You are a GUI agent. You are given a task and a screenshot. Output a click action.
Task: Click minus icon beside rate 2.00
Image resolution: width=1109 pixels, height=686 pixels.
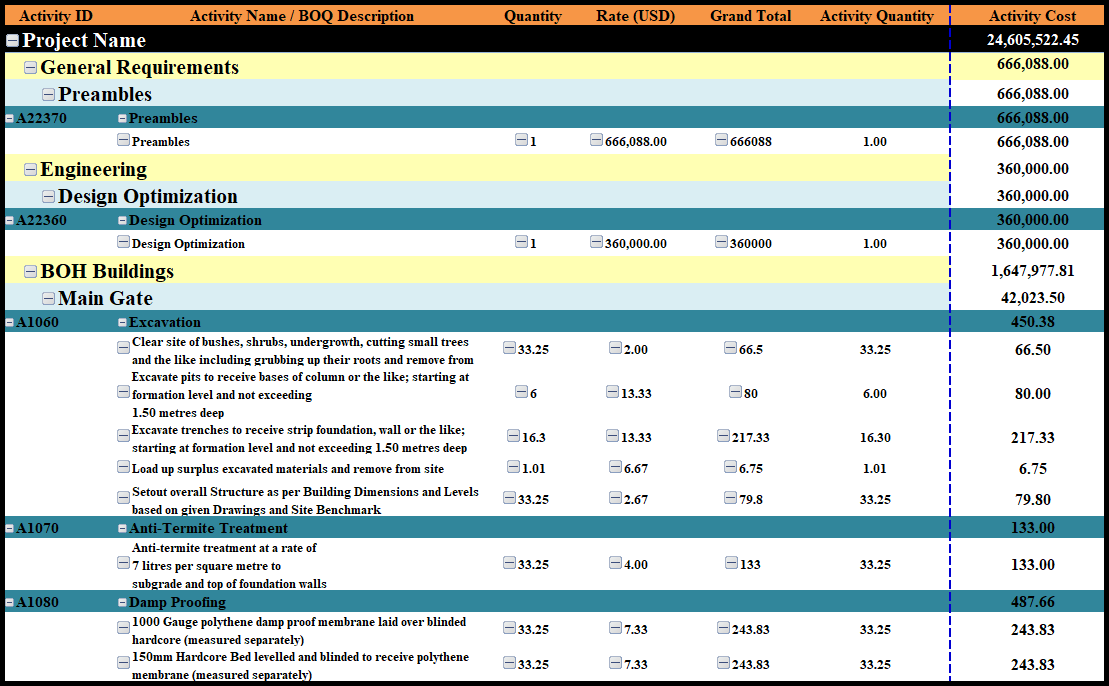pyautogui.click(x=615, y=348)
